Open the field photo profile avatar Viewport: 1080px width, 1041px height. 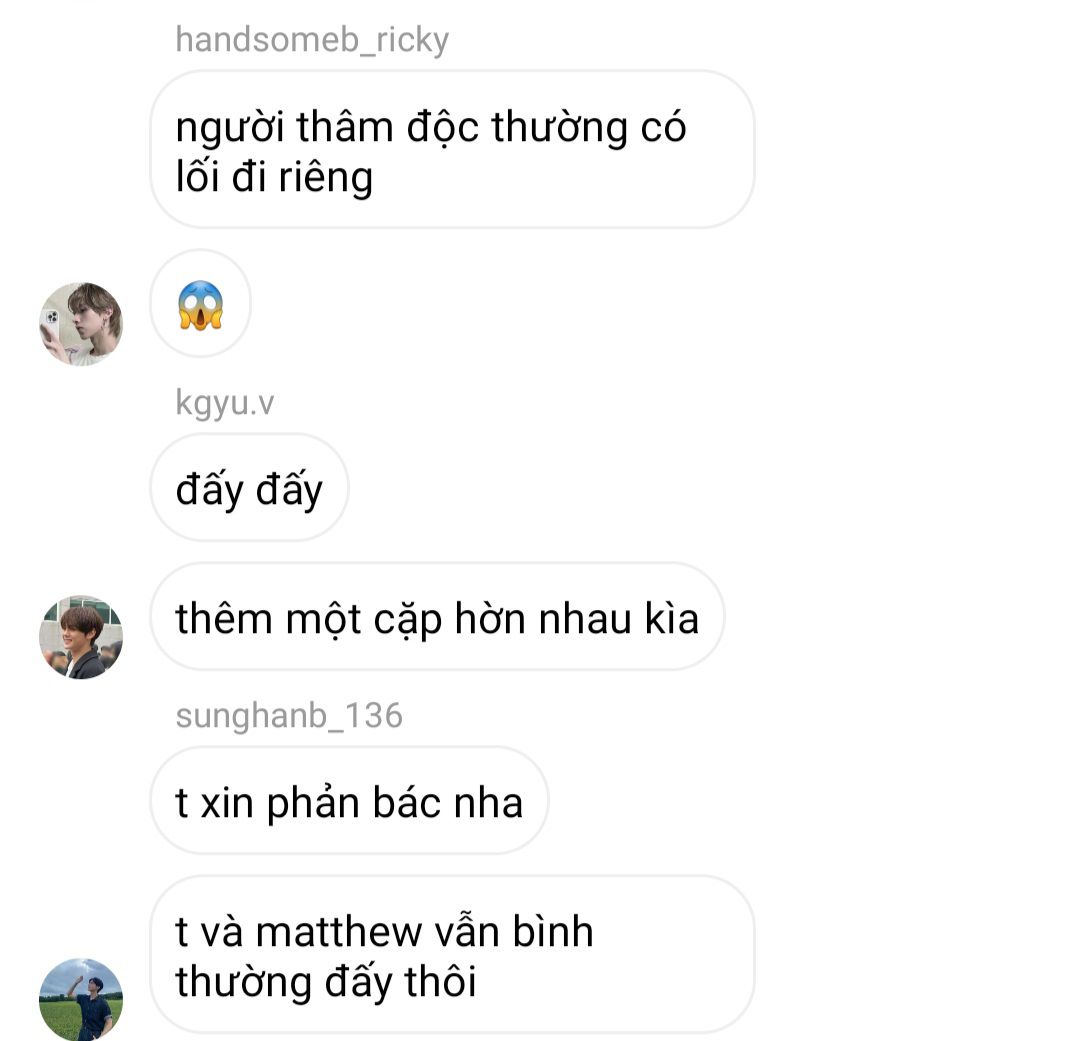tap(81, 999)
